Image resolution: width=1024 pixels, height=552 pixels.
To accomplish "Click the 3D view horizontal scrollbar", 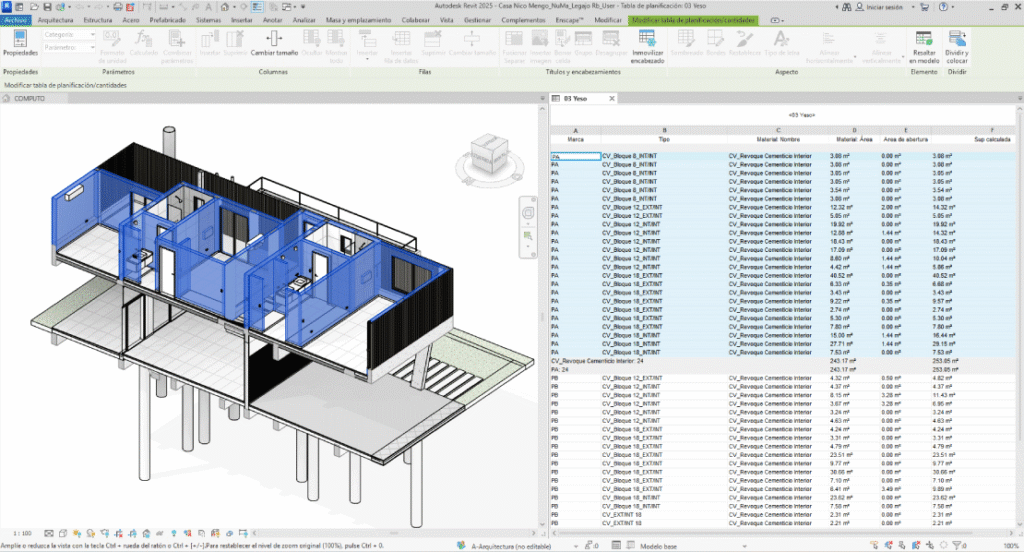I will [x=392, y=533].
